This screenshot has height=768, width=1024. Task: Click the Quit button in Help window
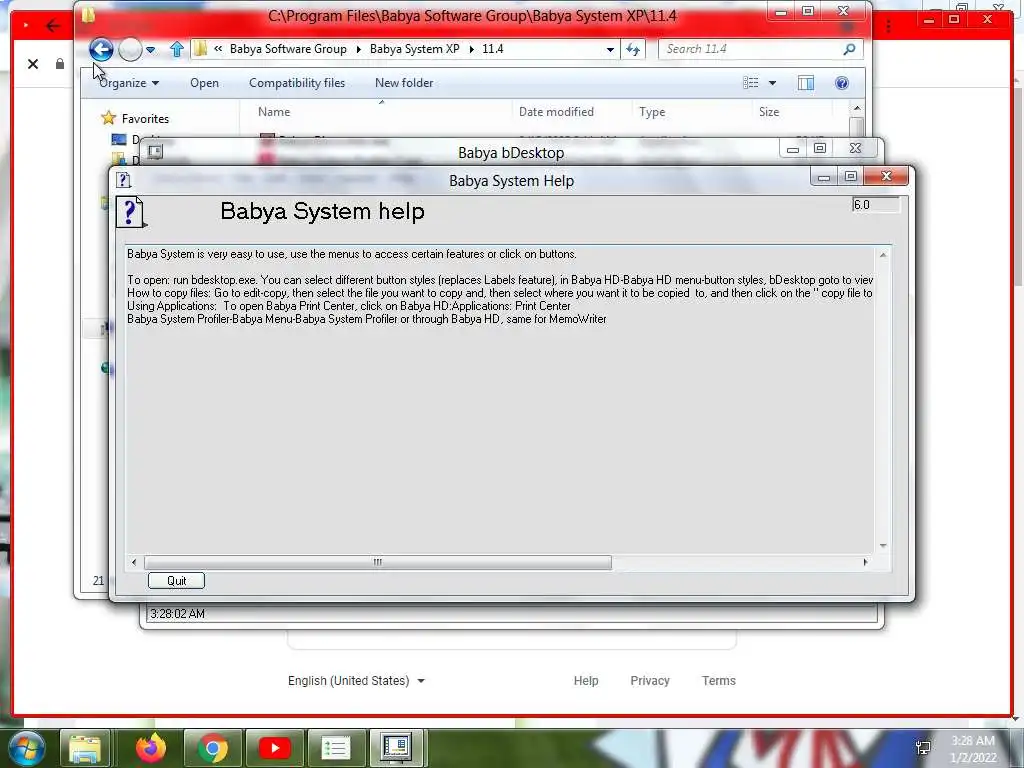[176, 581]
